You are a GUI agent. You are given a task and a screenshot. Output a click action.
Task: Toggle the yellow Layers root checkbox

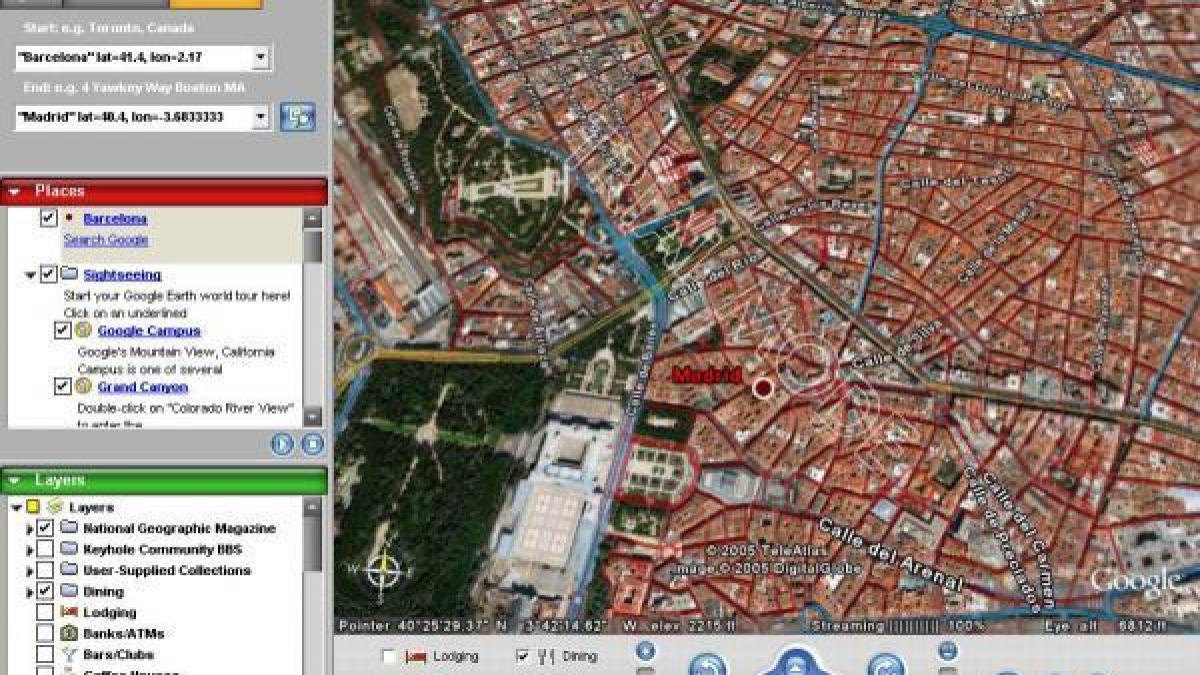pyautogui.click(x=34, y=507)
